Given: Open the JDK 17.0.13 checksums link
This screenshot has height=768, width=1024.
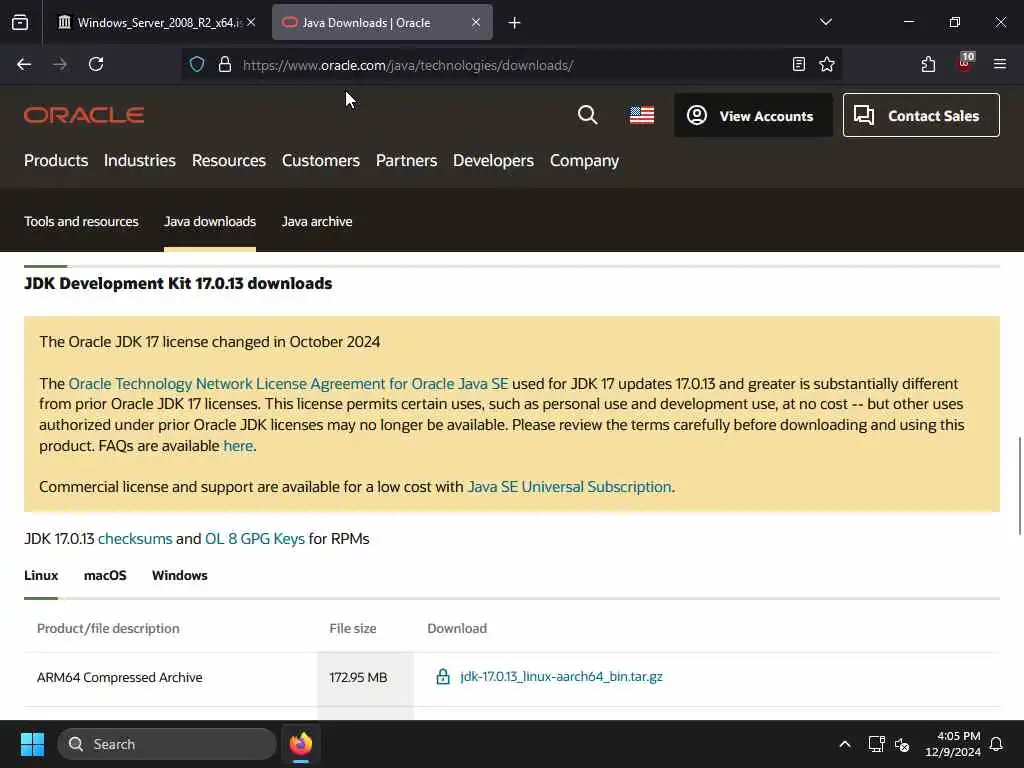Looking at the screenshot, I should 135,539.
